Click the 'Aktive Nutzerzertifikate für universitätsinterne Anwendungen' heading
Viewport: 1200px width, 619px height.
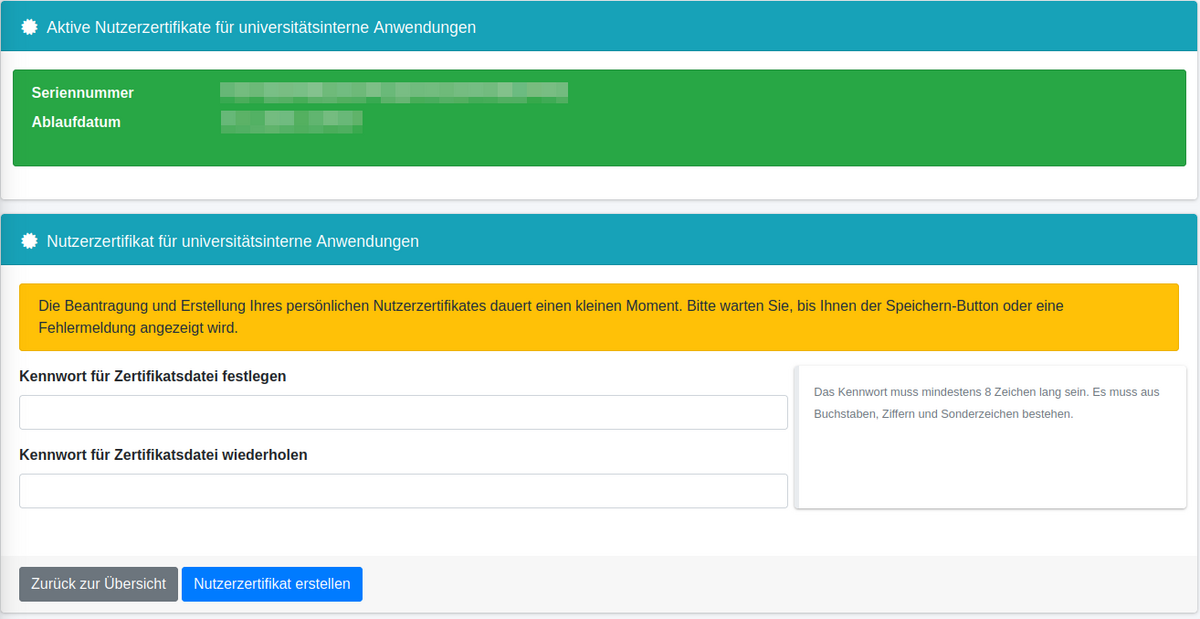pyautogui.click(x=261, y=28)
